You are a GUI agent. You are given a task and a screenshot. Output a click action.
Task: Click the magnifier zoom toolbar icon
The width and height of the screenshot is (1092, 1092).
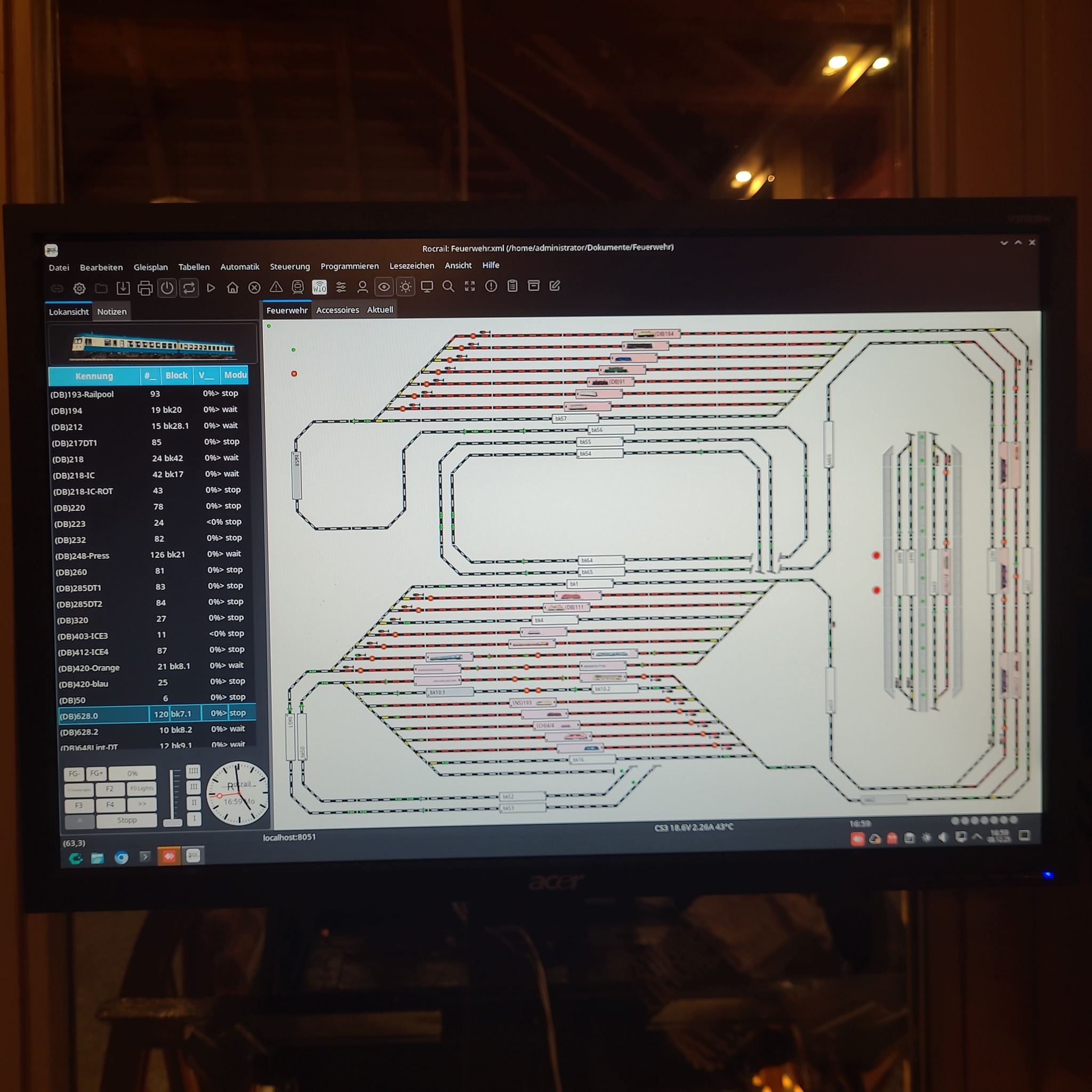(448, 286)
